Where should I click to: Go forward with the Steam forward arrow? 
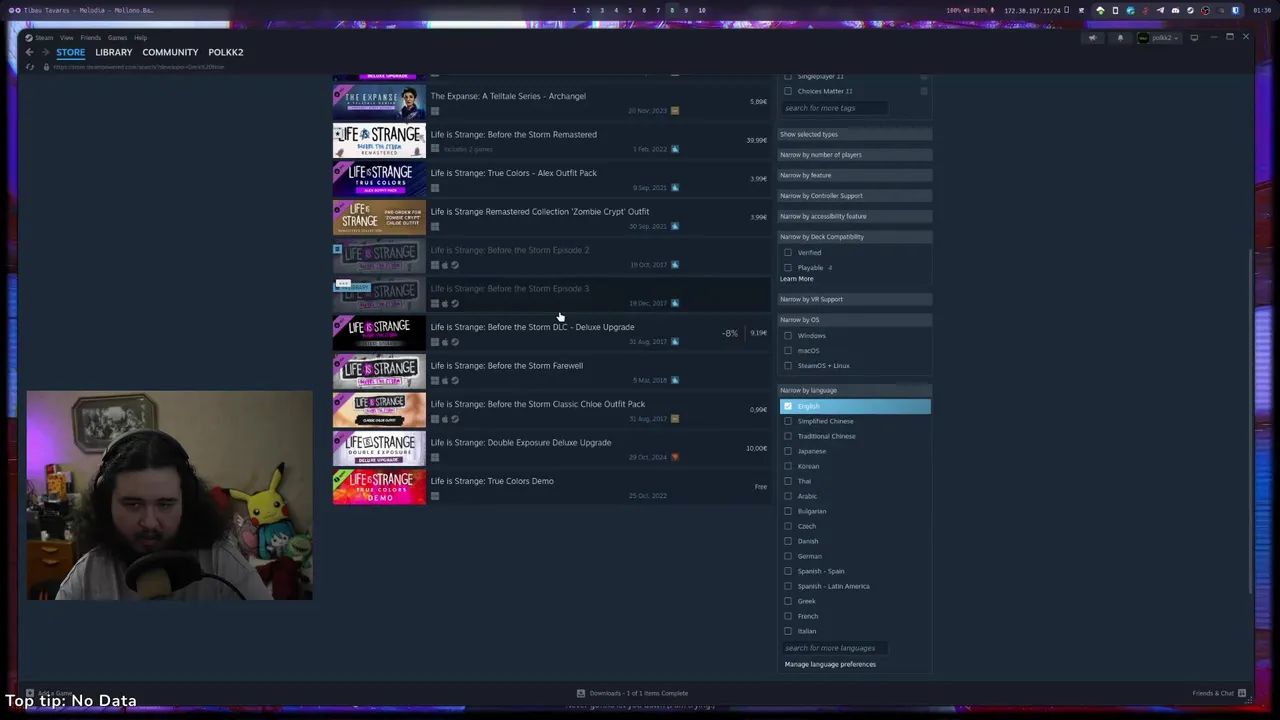point(45,52)
